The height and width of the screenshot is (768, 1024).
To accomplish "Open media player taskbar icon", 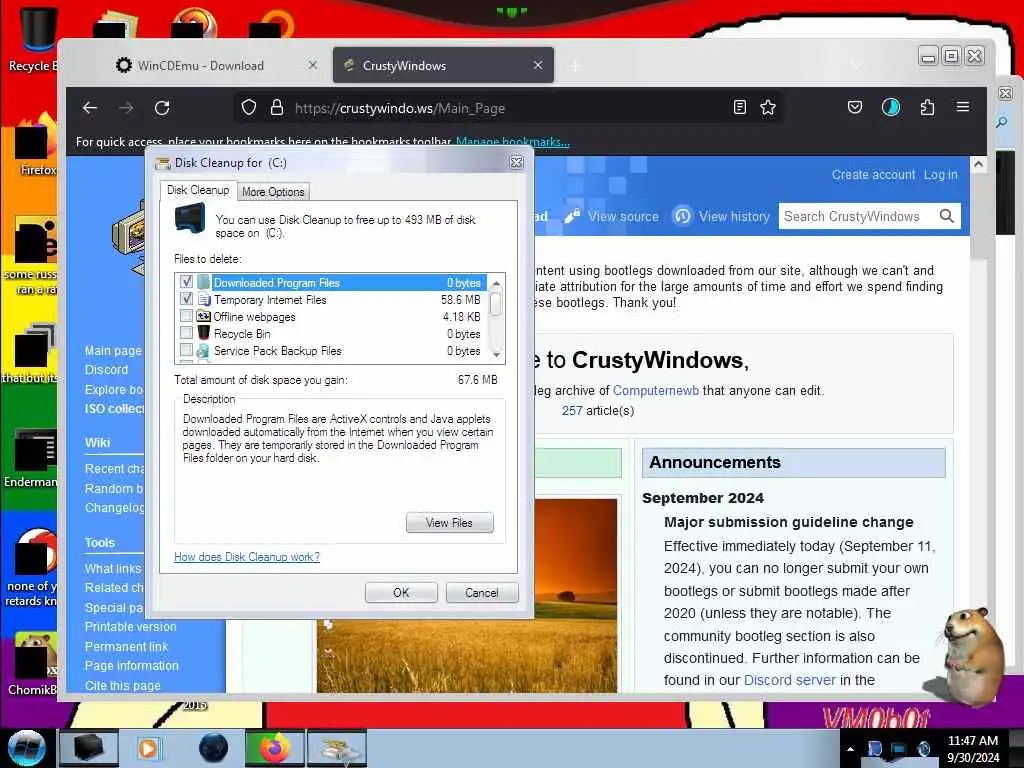I will tap(148, 748).
